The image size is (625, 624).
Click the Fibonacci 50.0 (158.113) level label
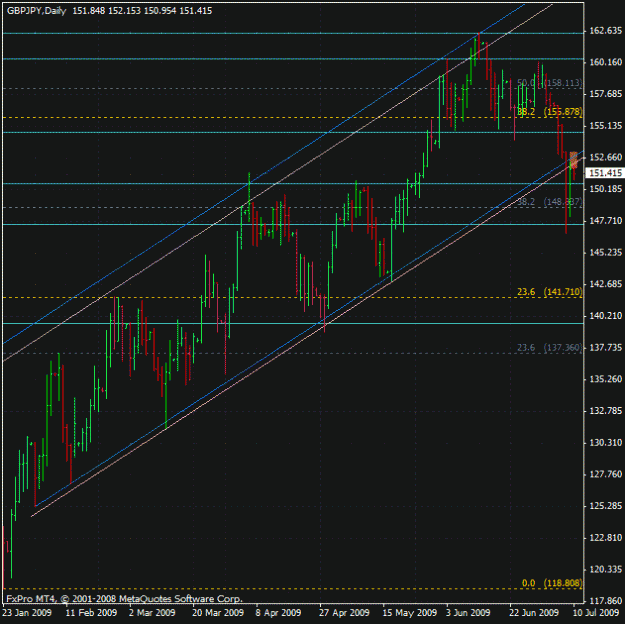click(550, 83)
